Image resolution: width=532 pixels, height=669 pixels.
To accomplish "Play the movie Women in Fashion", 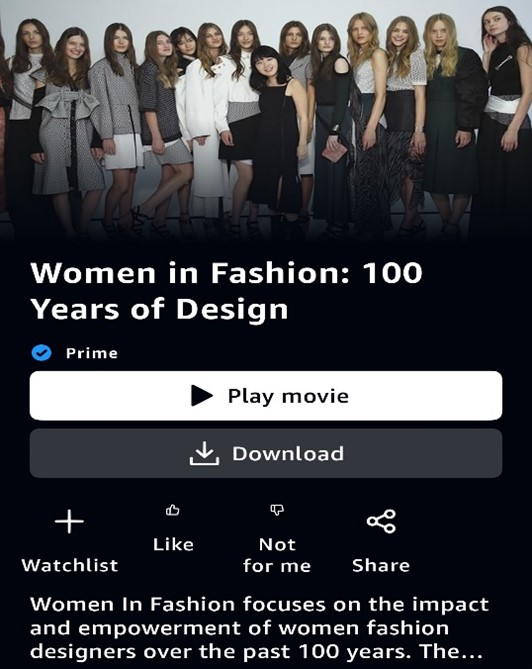I will pyautogui.click(x=266, y=396).
